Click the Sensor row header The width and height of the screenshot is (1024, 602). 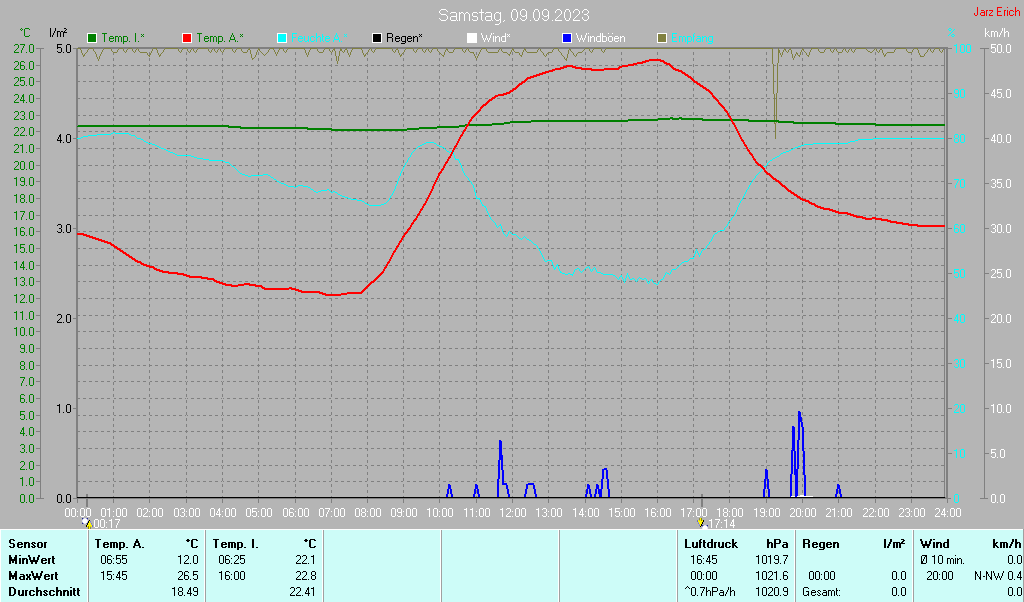(x=28, y=544)
